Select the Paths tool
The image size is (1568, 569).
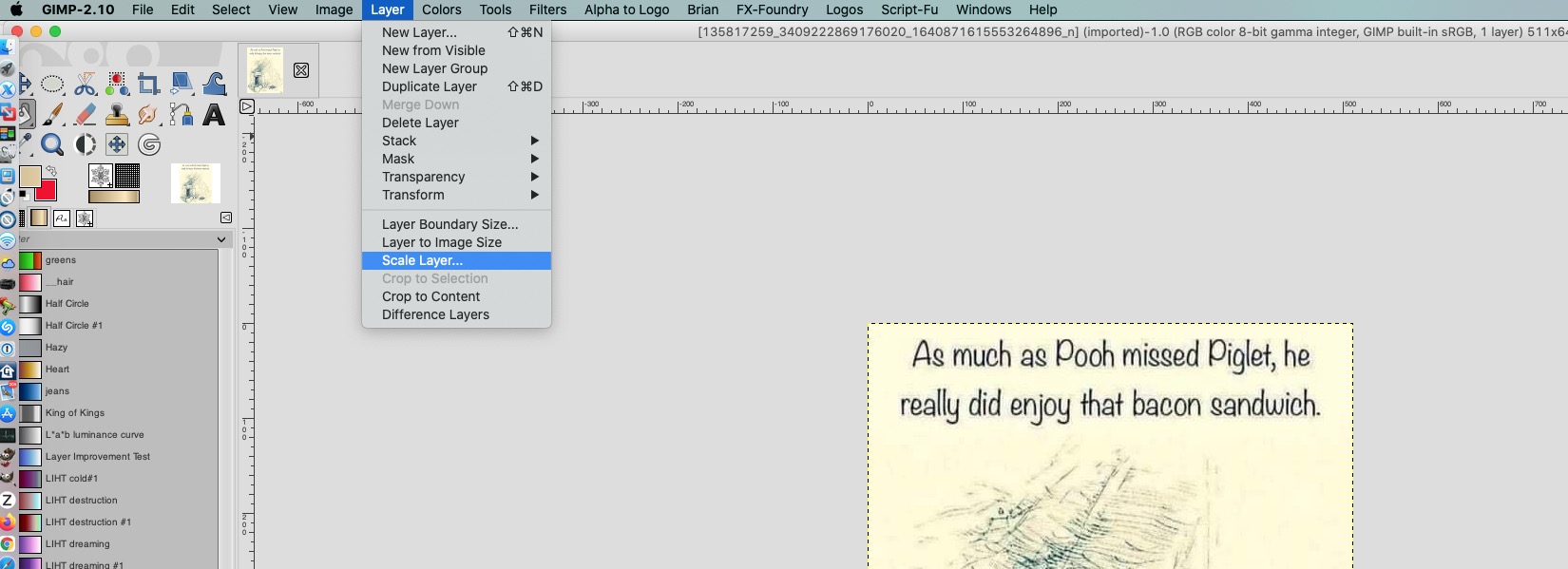182,115
